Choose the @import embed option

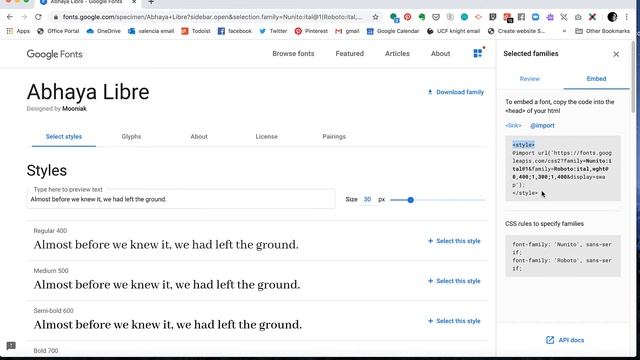point(542,126)
